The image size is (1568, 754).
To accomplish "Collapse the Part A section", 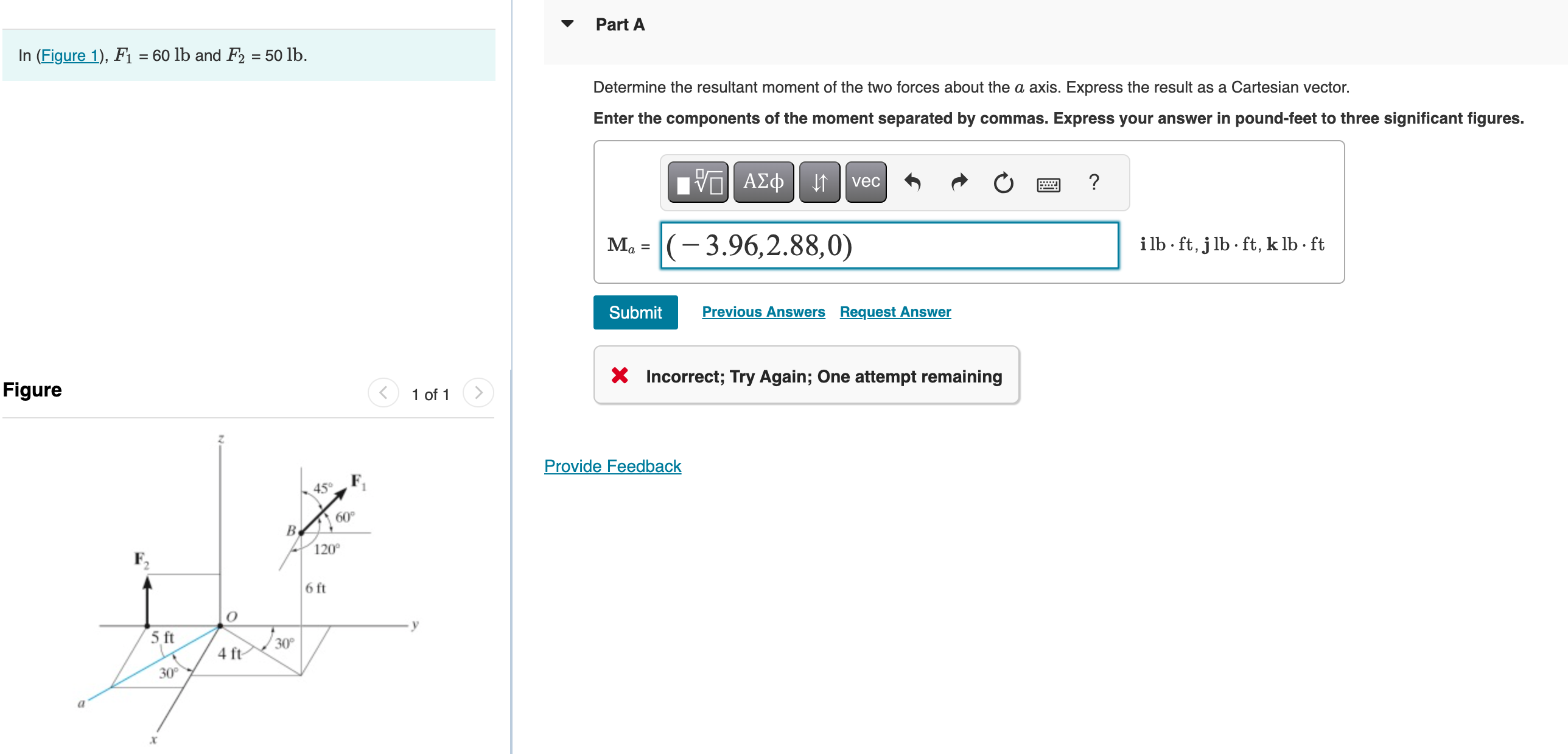I will point(567,23).
